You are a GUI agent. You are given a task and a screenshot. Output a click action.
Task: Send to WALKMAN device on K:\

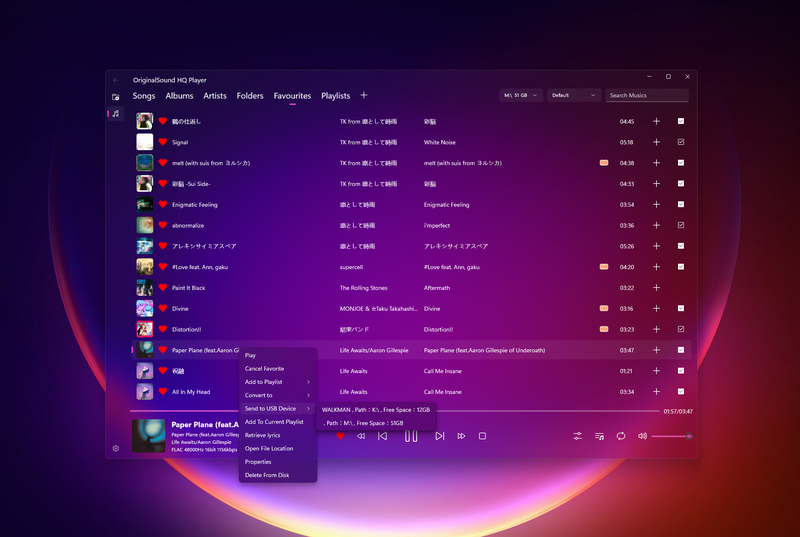[376, 410]
